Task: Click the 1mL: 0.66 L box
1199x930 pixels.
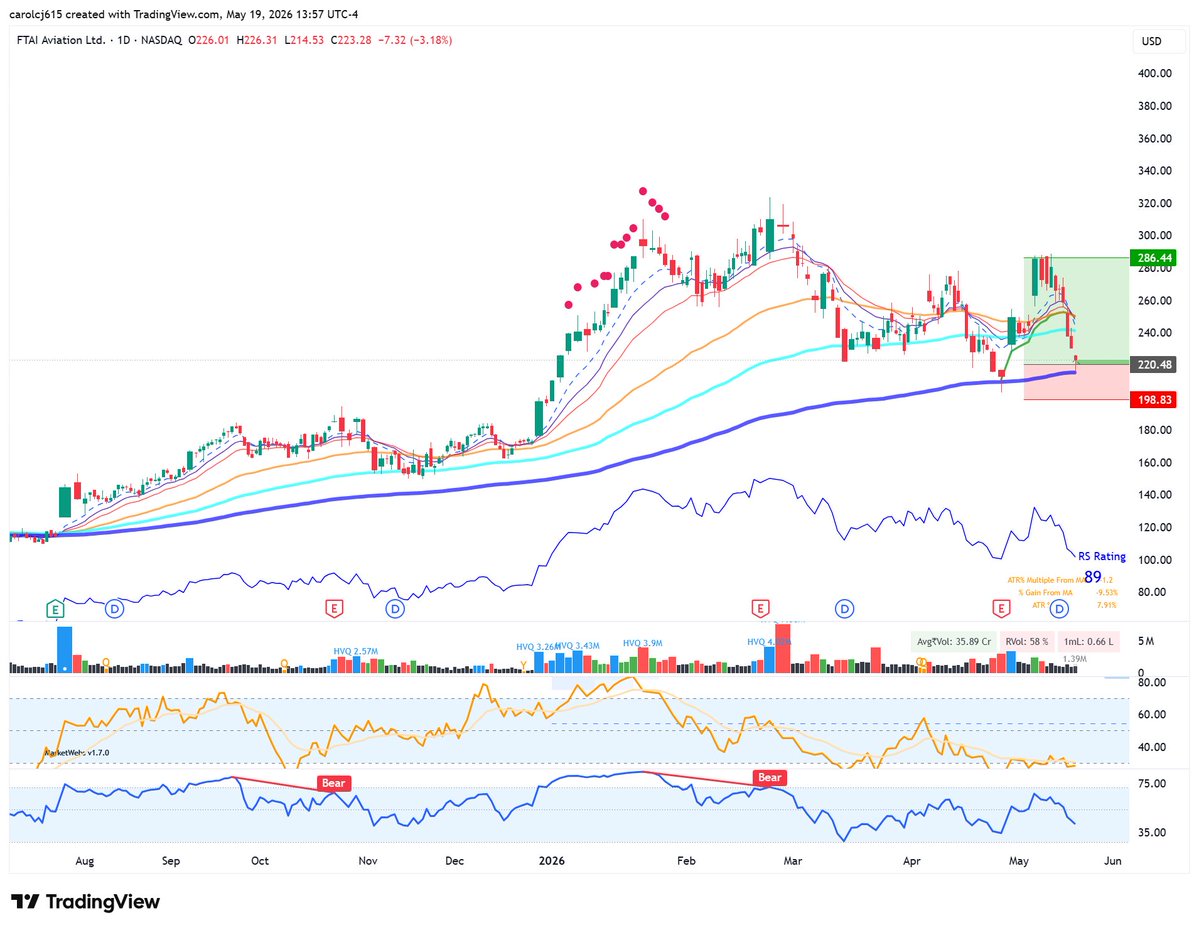Action: (x=1089, y=642)
